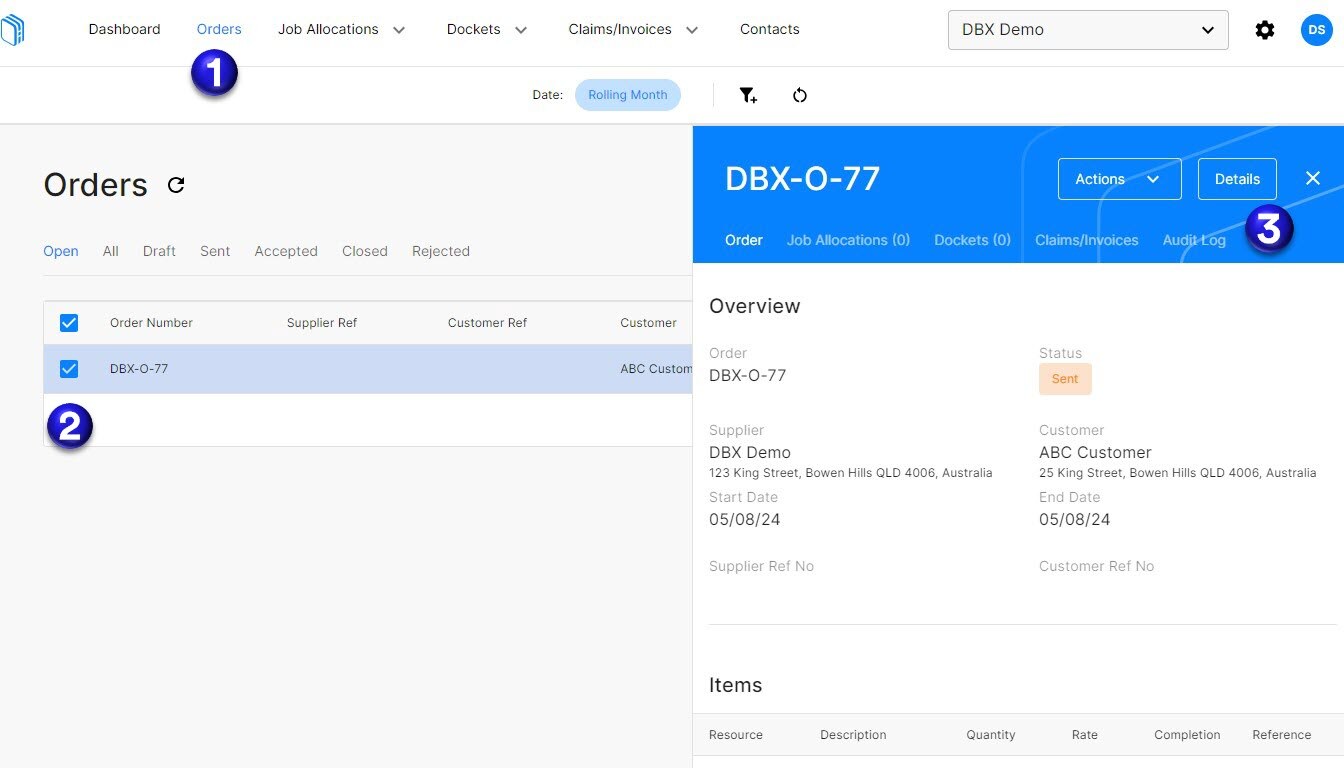Refresh the Orders list with circular arrow icon
This screenshot has height=768, width=1344.
pyautogui.click(x=176, y=185)
